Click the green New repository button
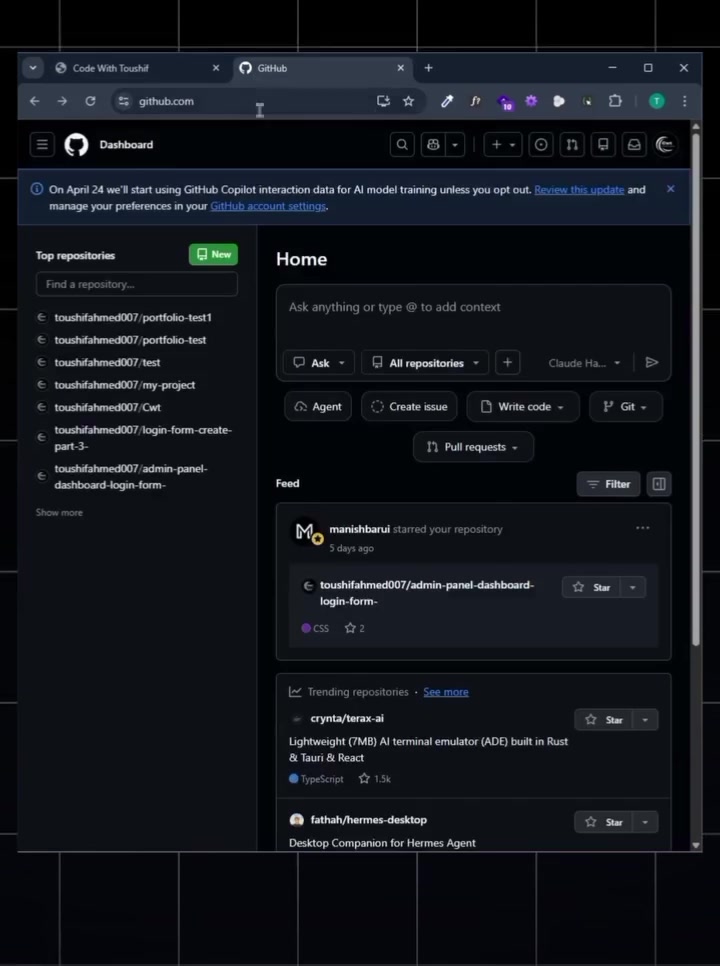The width and height of the screenshot is (720, 966). click(213, 254)
